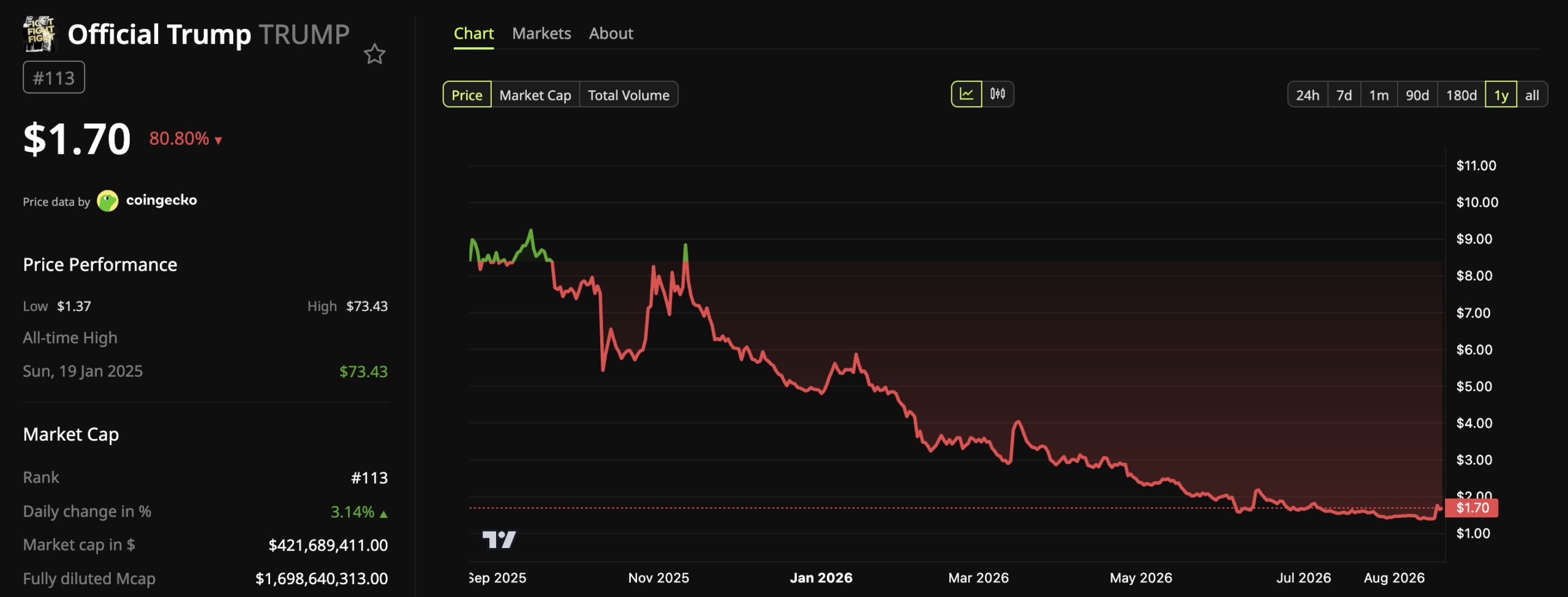1568x597 pixels.
Task: Set chart range to 90d
Action: point(1417,95)
